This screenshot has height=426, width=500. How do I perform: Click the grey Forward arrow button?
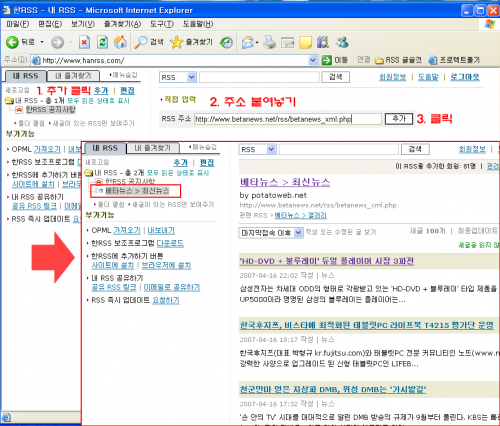[57, 42]
